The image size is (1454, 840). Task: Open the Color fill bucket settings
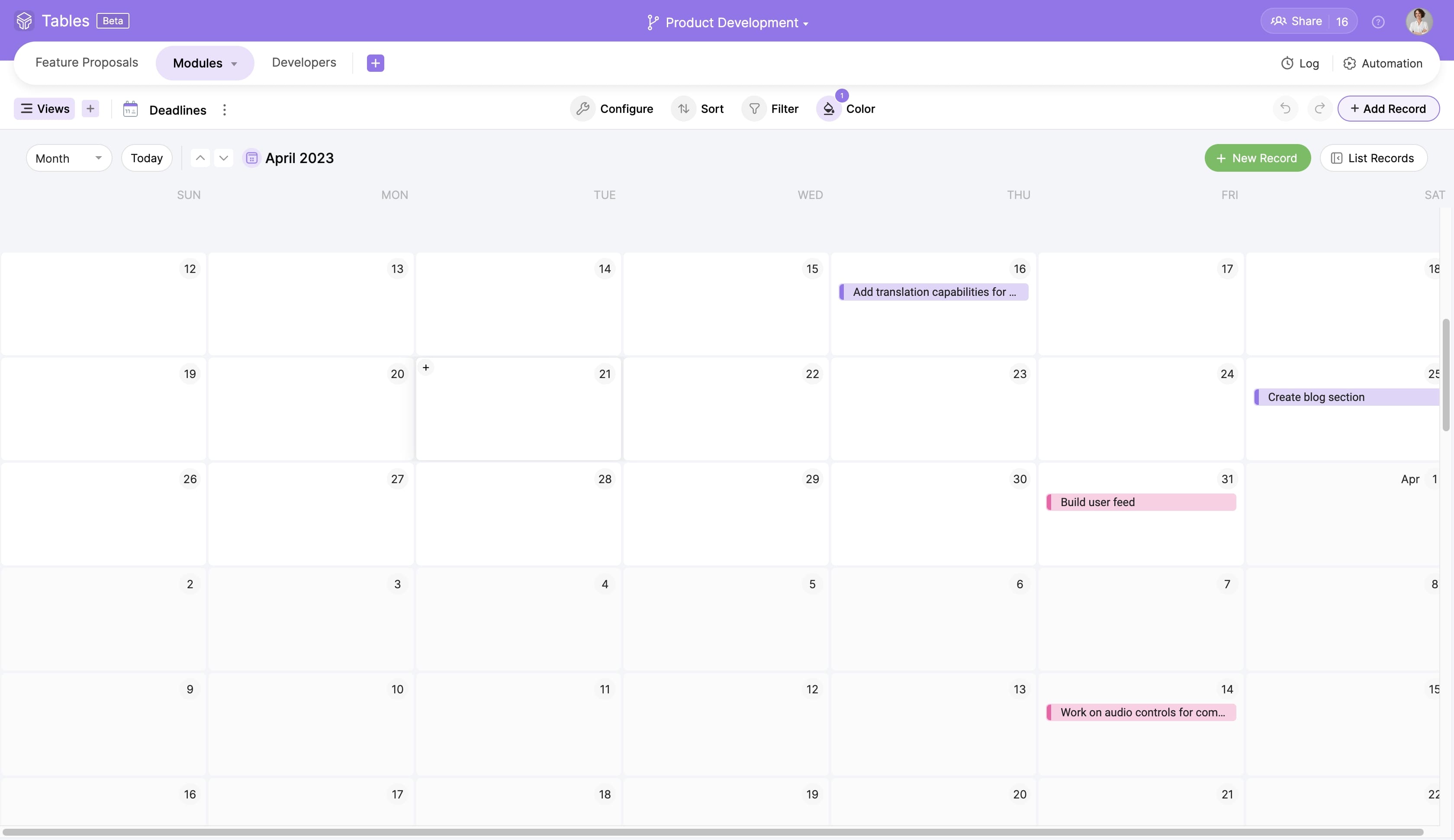click(x=829, y=109)
